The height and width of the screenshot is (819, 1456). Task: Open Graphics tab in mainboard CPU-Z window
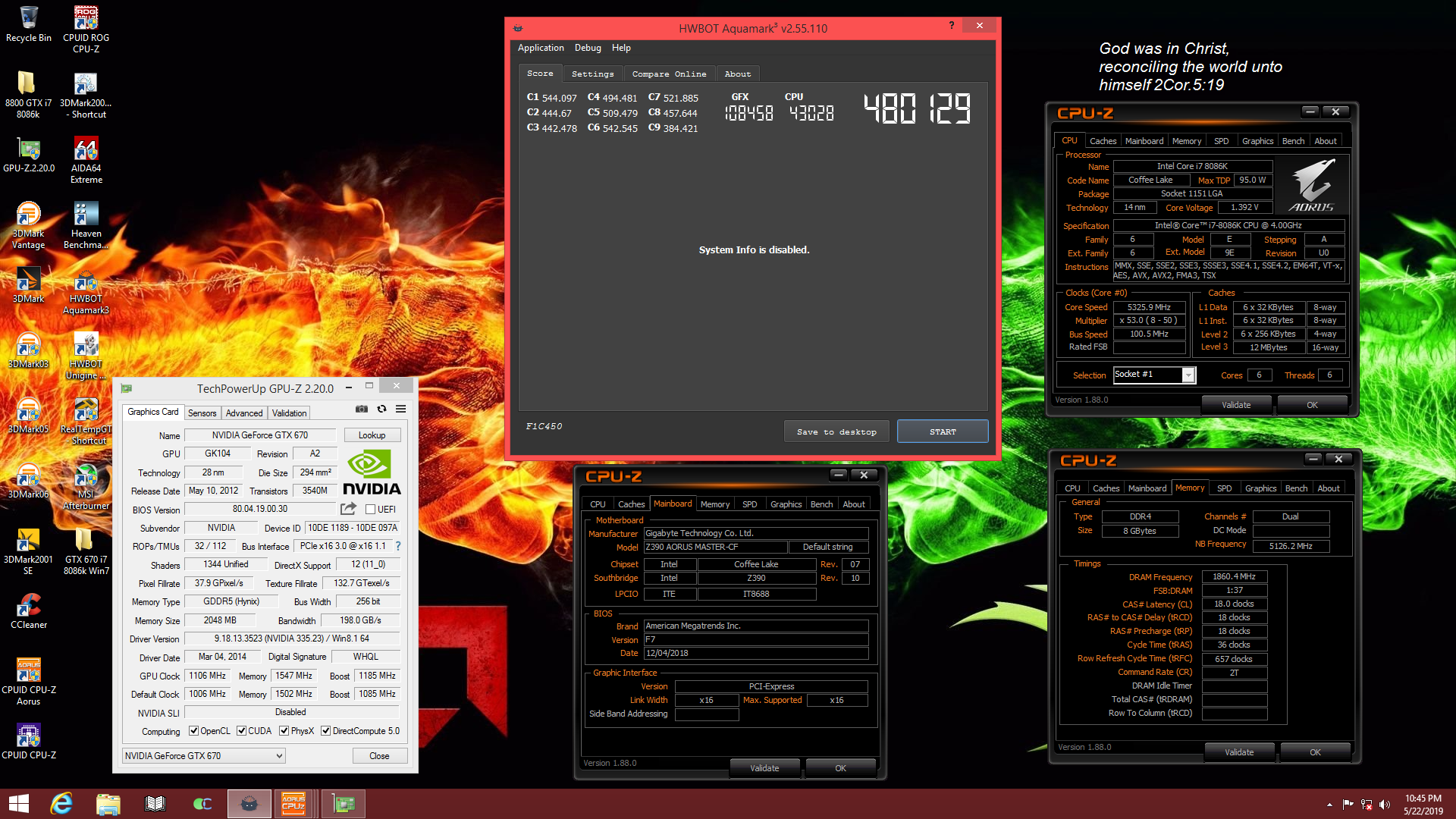(x=786, y=504)
